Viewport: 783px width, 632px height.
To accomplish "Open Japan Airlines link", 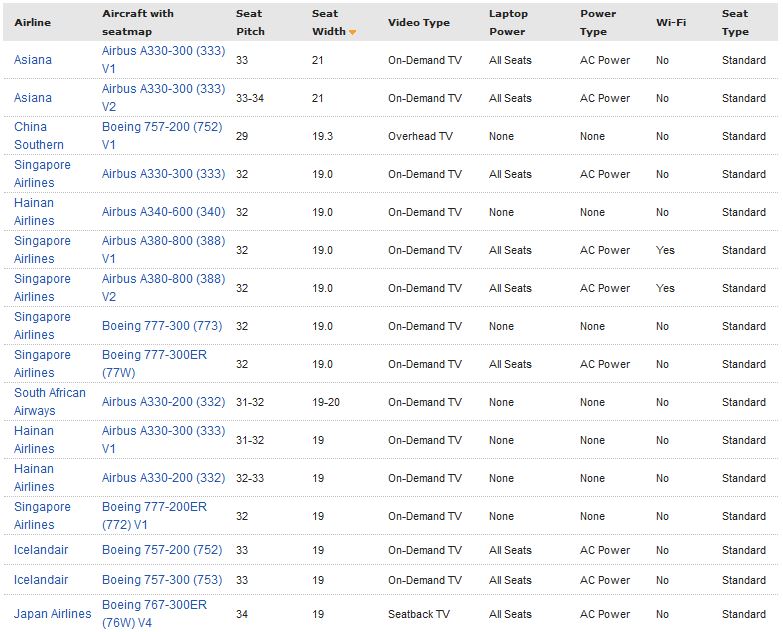I will [52, 614].
